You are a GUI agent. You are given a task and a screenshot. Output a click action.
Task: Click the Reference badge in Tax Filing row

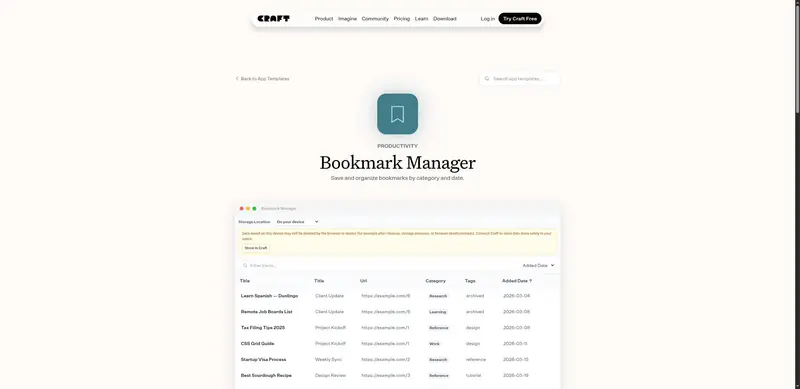point(439,328)
